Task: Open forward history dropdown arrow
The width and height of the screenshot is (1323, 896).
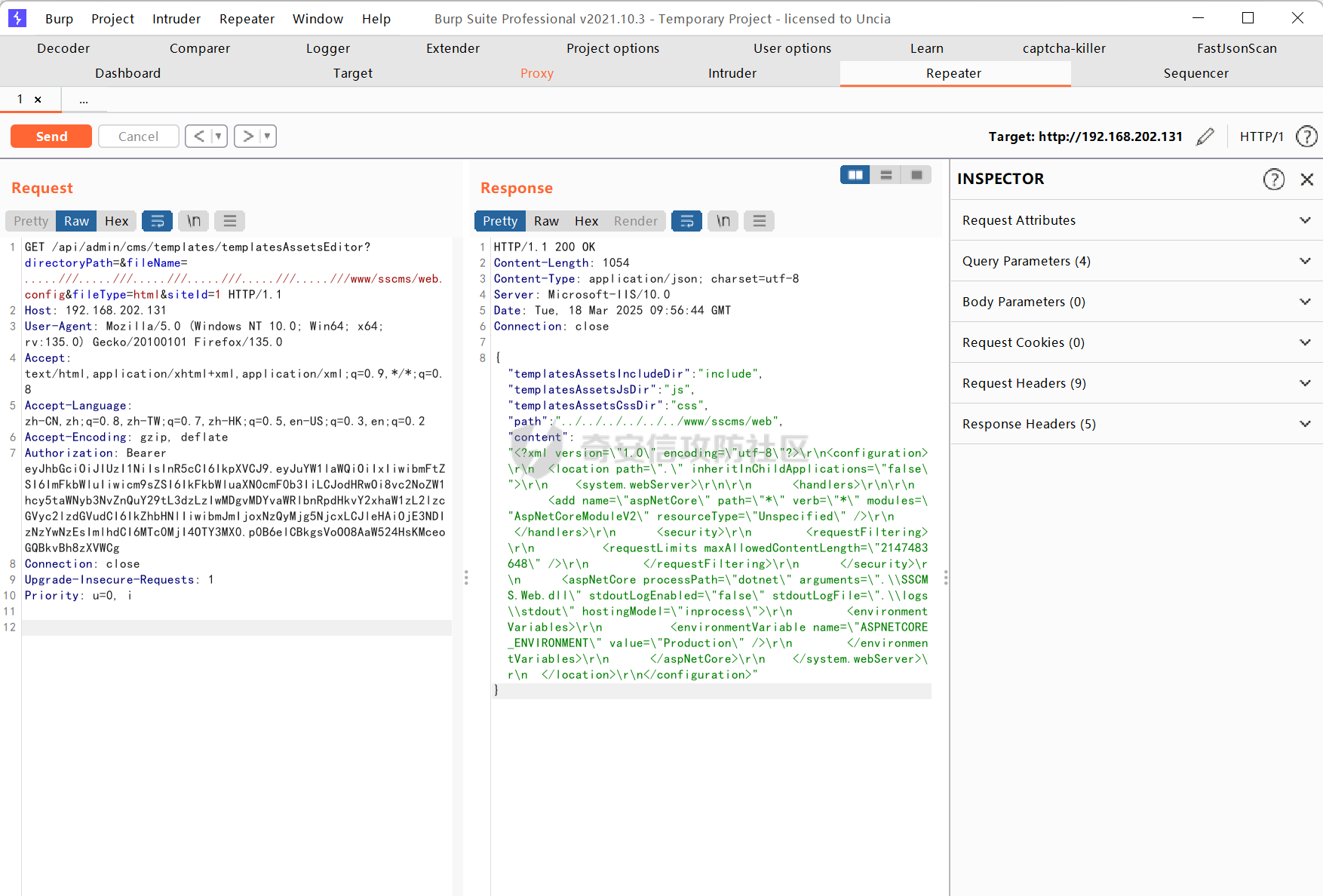Action: [x=267, y=137]
